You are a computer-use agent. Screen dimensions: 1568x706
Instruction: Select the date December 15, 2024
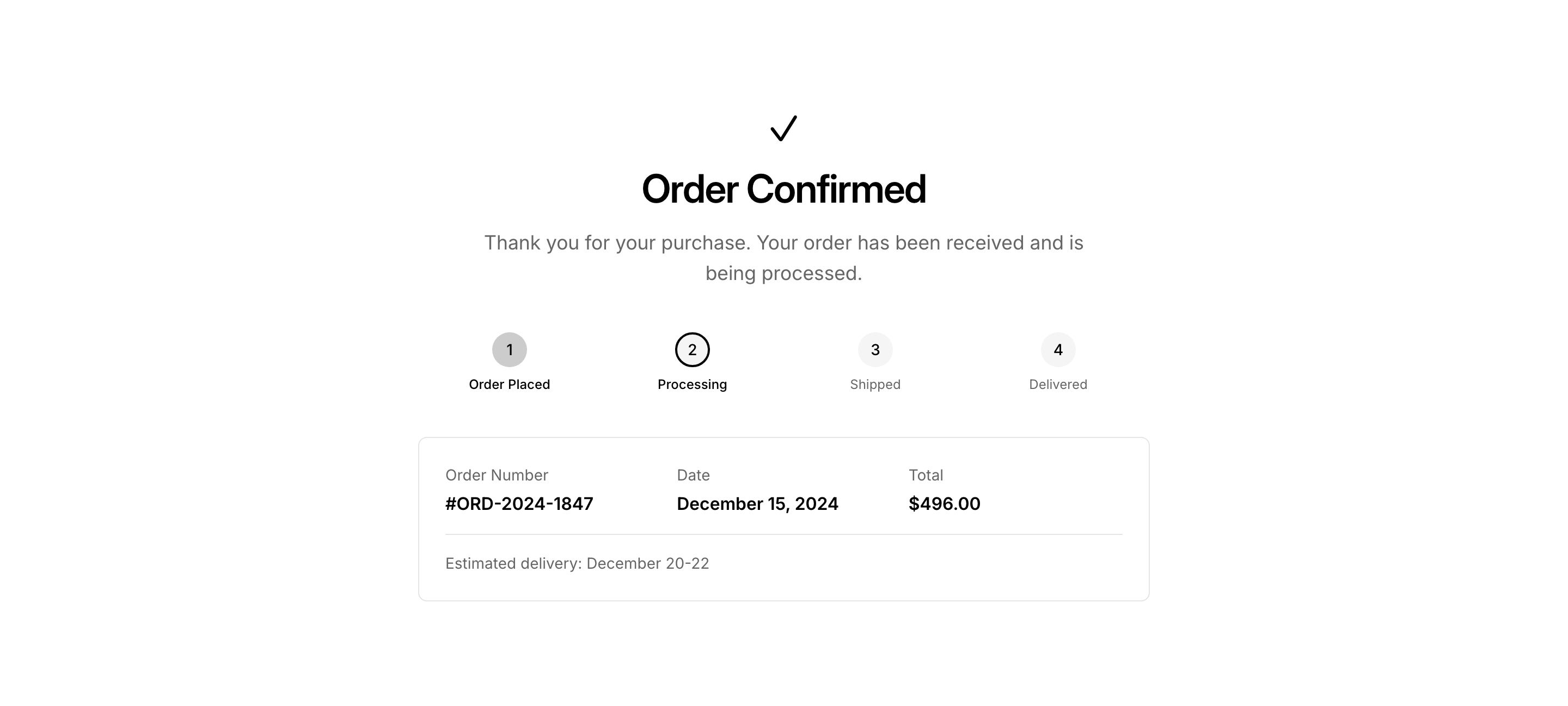tap(757, 504)
